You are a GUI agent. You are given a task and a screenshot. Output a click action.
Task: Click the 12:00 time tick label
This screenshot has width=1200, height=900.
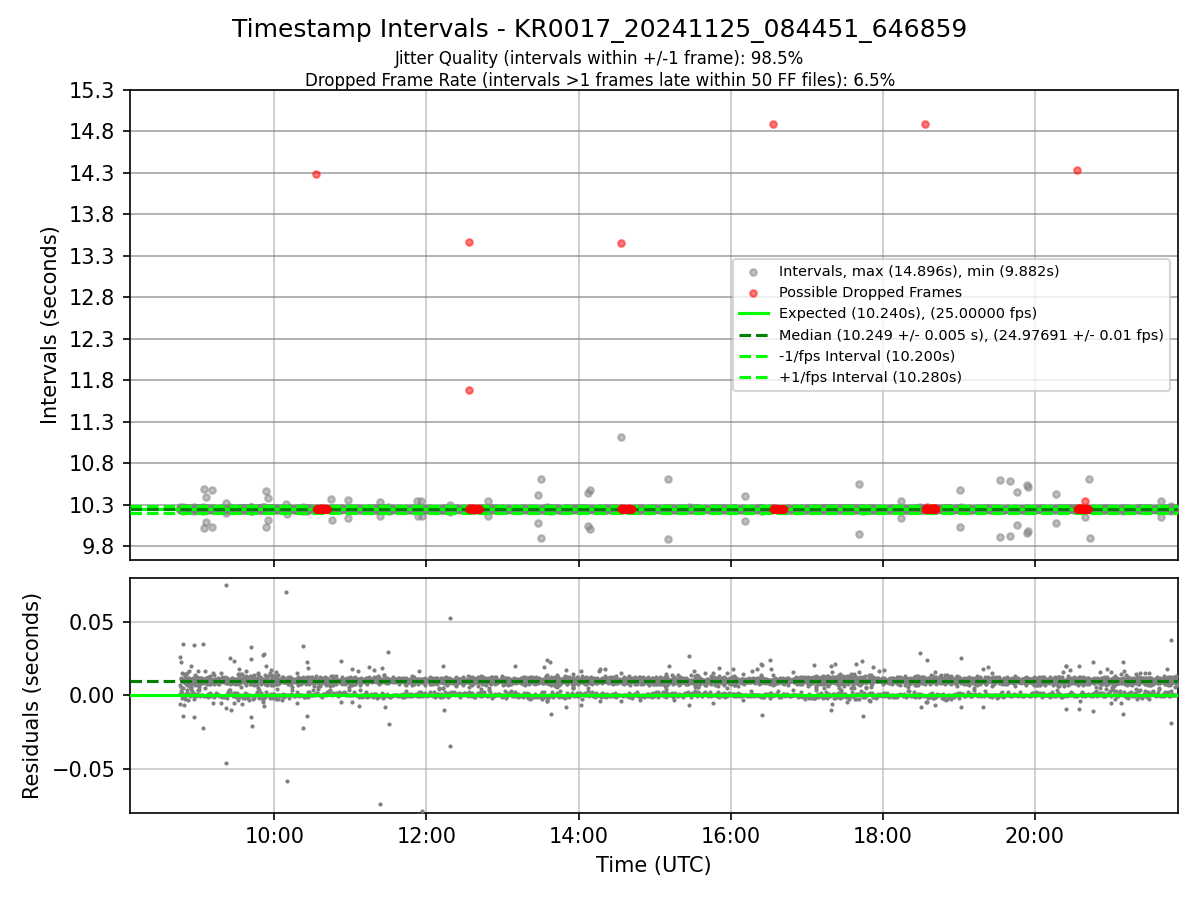[426, 834]
